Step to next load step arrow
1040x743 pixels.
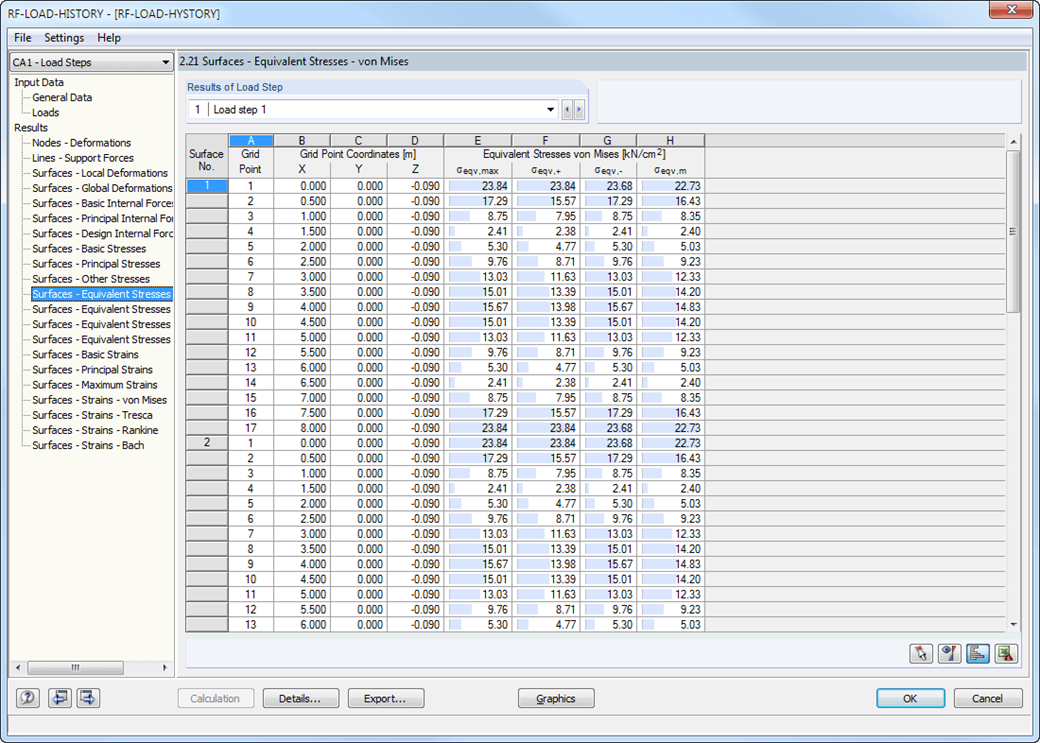[x=578, y=109]
